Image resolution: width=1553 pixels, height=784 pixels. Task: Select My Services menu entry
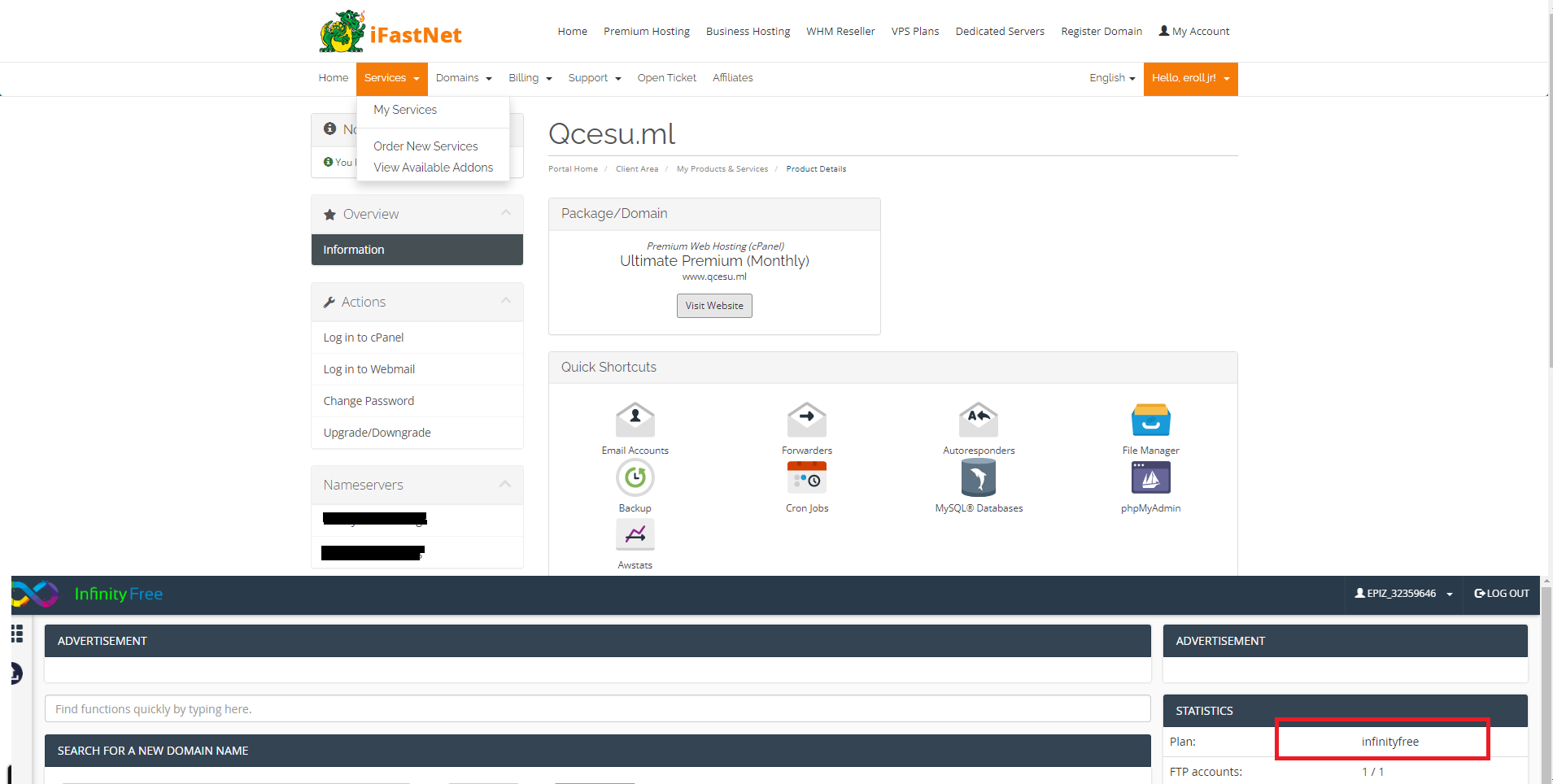click(405, 110)
